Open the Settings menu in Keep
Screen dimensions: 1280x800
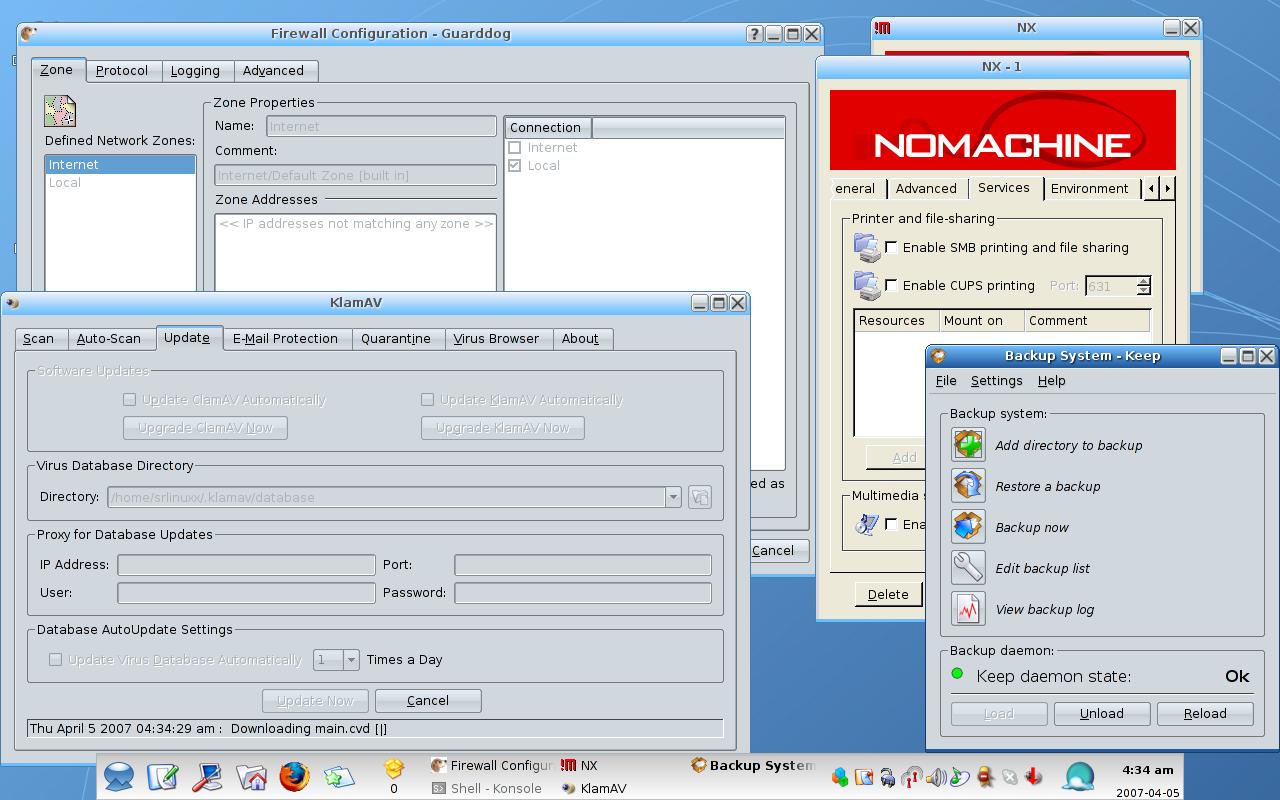coord(997,381)
